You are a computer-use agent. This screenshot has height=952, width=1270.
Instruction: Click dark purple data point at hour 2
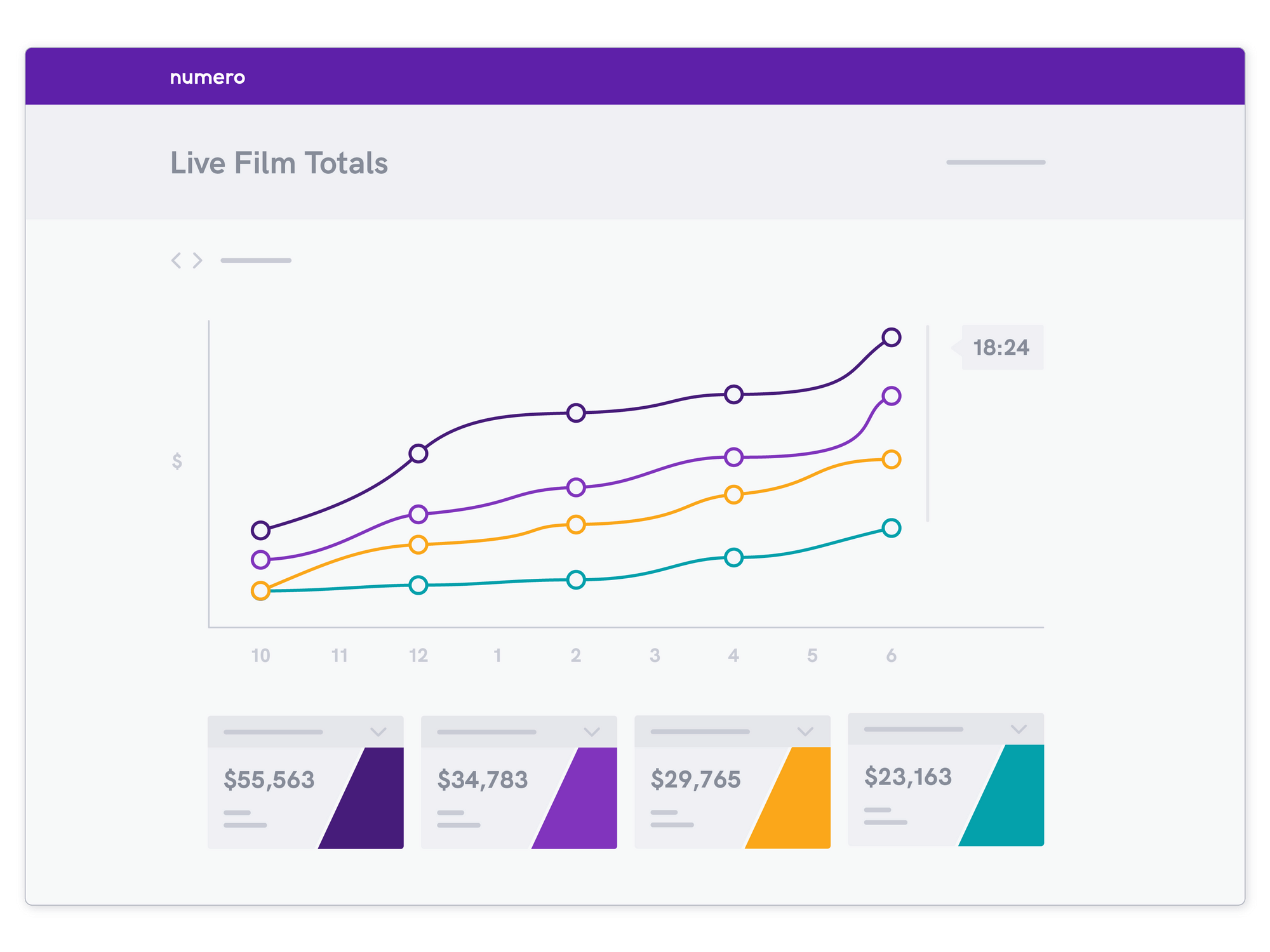coord(576,413)
